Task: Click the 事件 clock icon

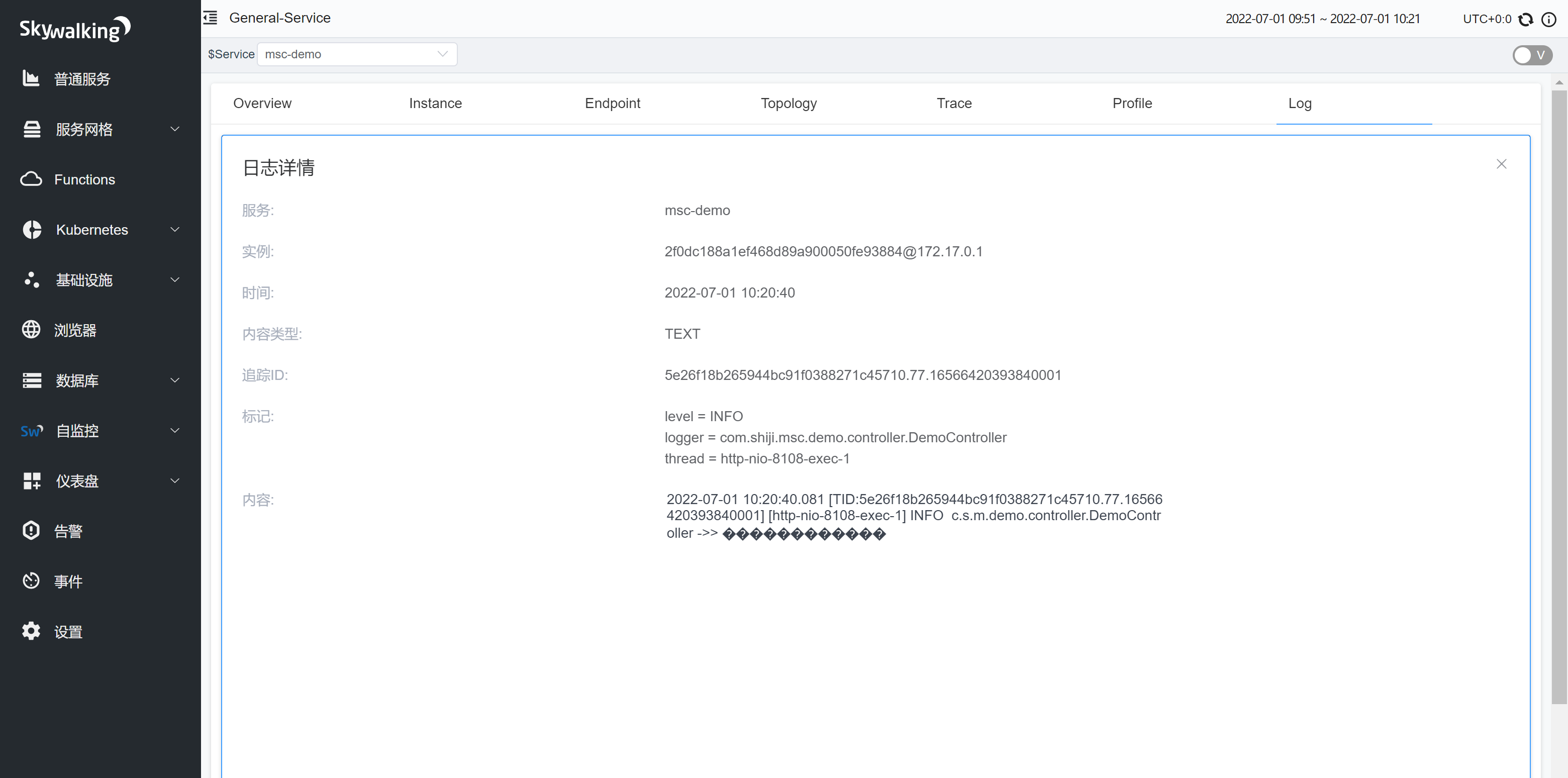Action: tap(31, 581)
